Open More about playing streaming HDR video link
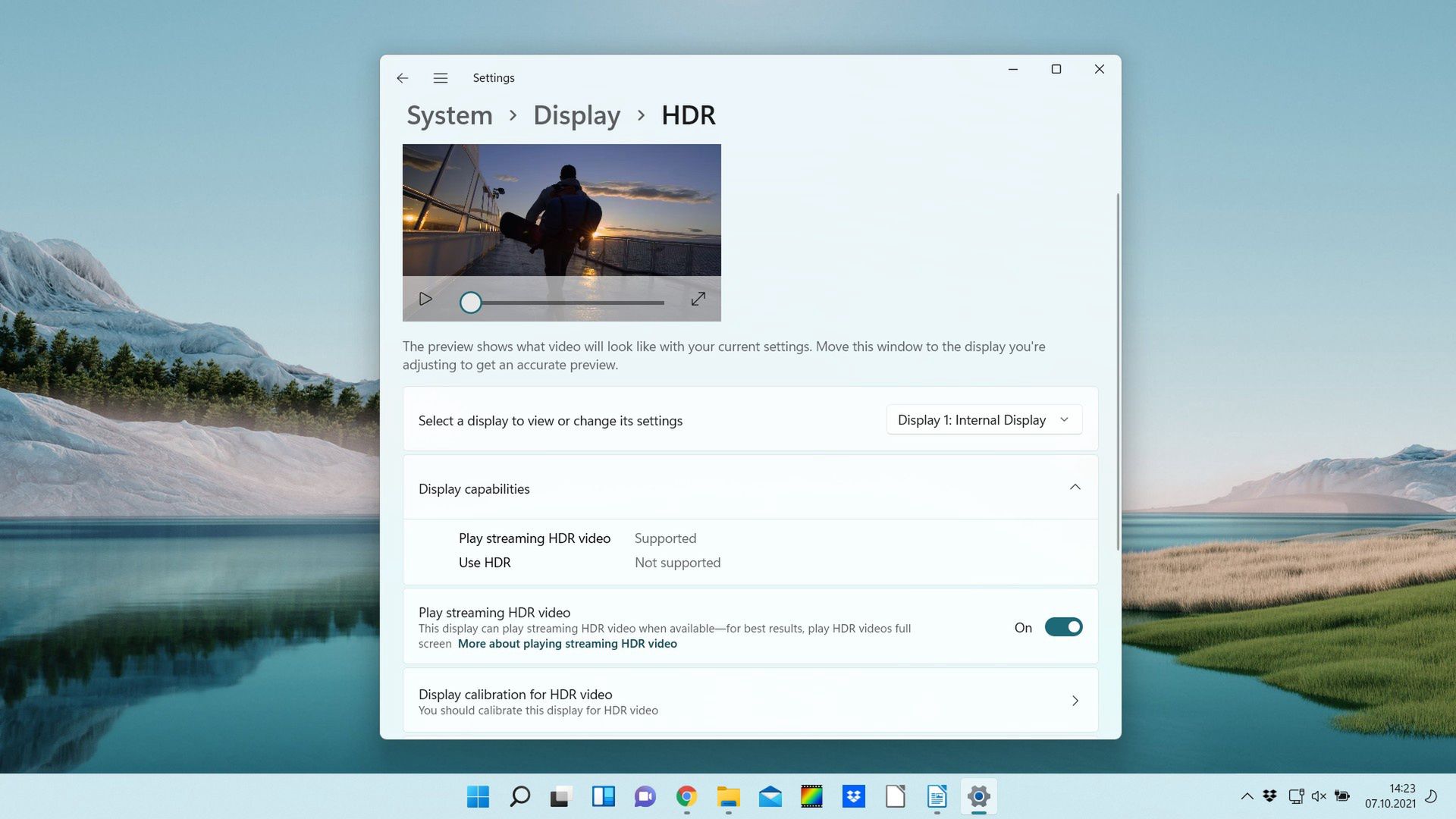 (x=567, y=644)
